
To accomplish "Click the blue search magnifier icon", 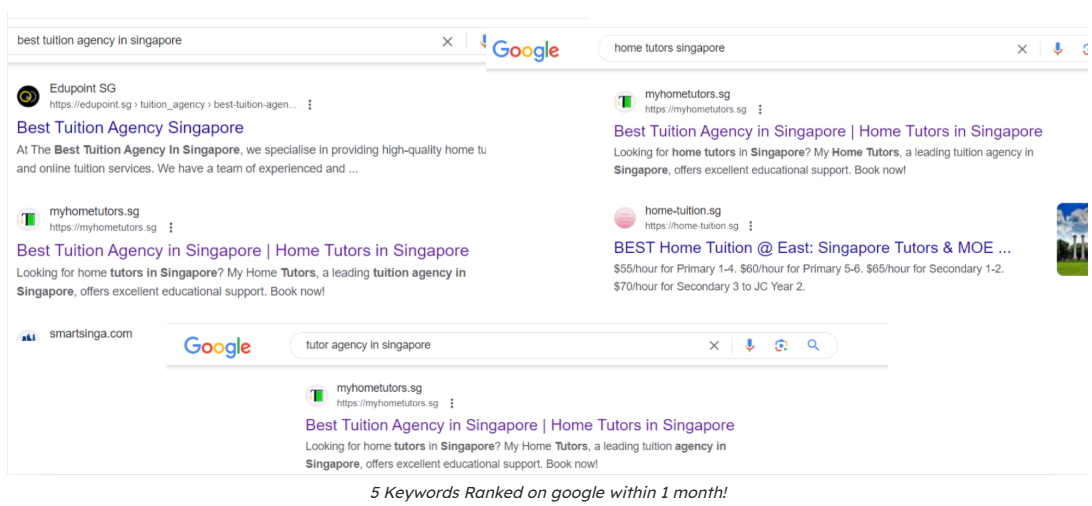I will pos(813,345).
